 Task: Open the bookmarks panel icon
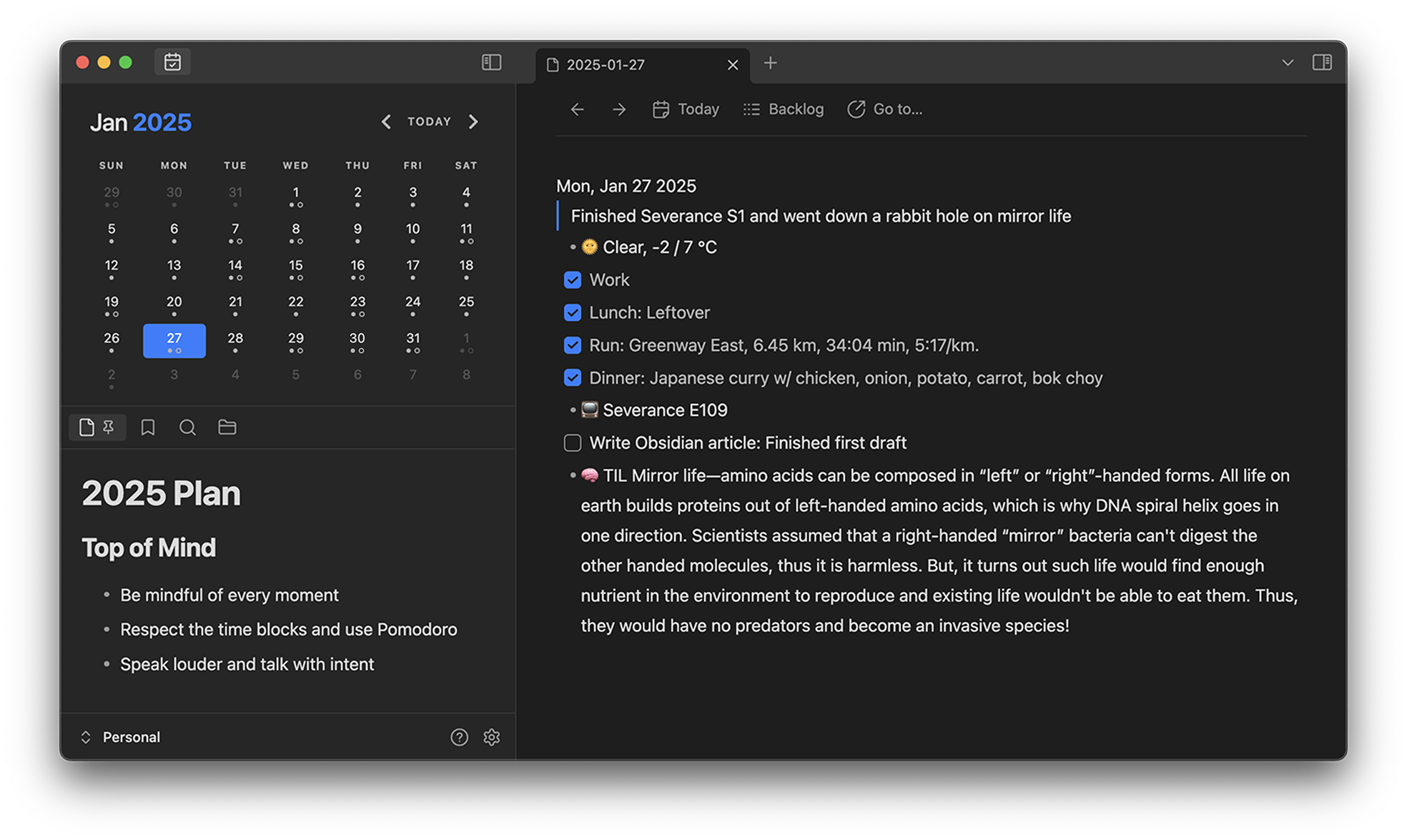tap(148, 427)
